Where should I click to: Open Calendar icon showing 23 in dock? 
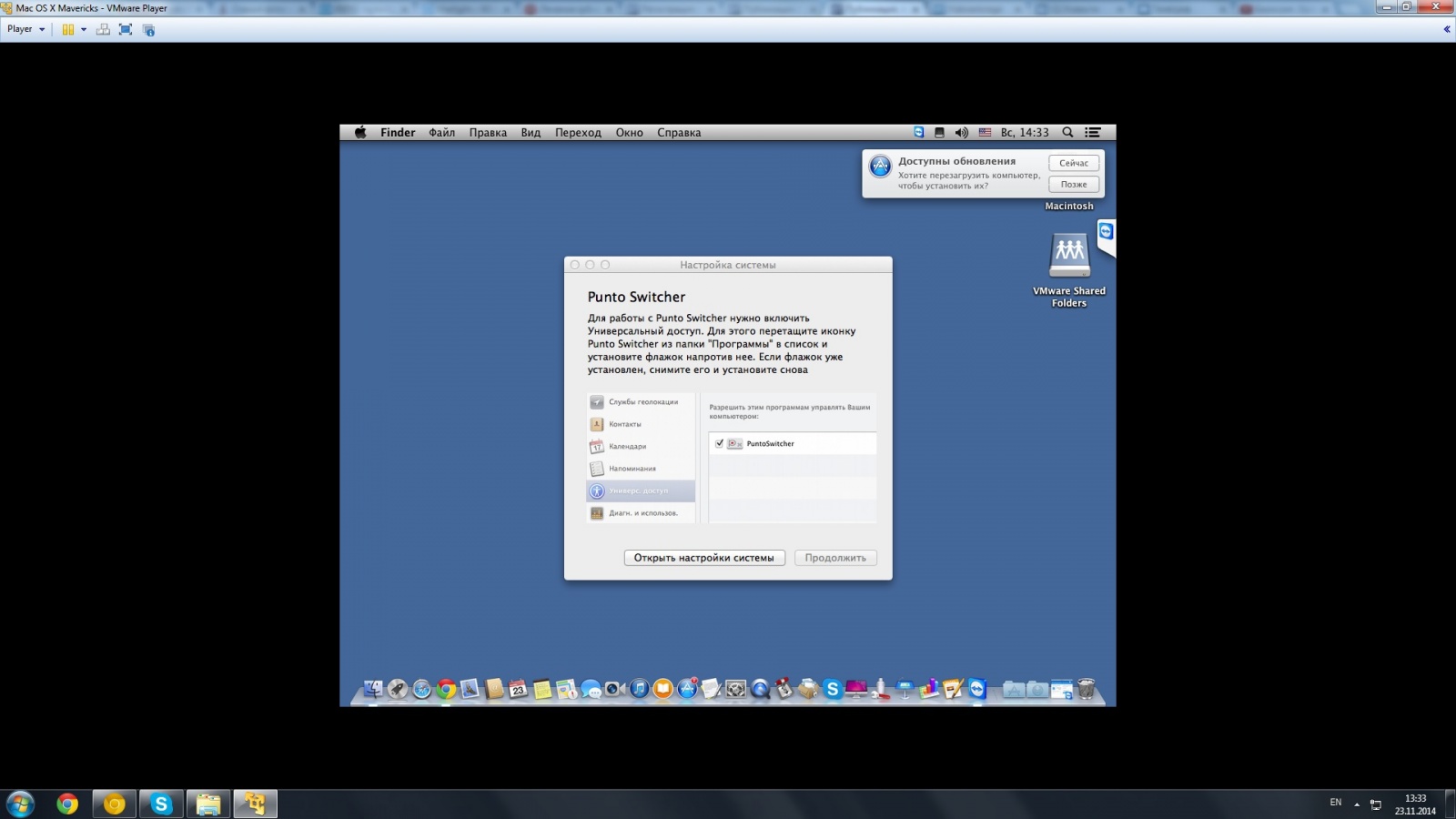[518, 689]
